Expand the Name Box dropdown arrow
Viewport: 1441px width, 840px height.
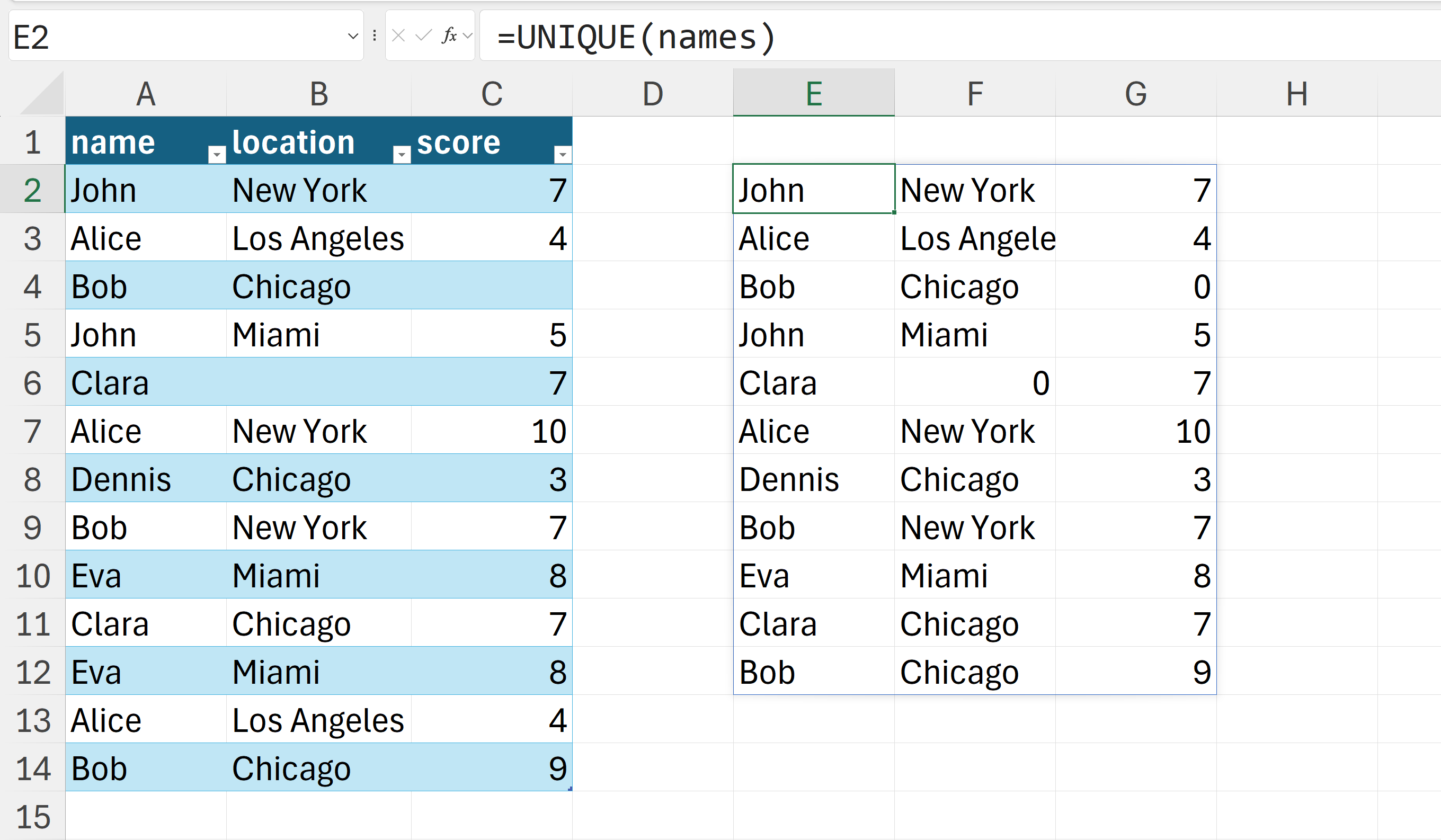click(x=353, y=36)
